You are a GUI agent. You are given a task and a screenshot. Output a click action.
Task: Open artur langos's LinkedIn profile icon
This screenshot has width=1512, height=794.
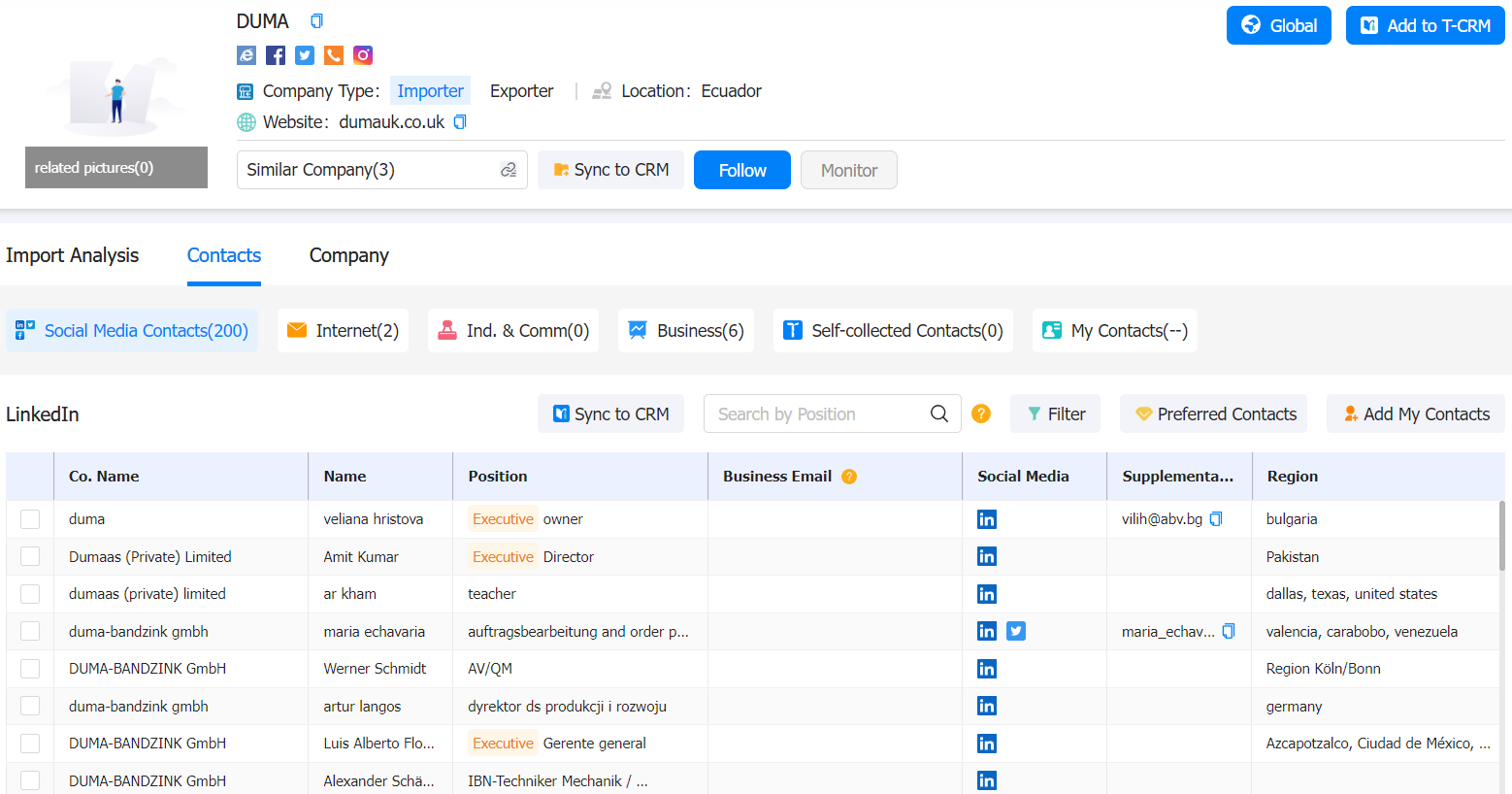click(987, 706)
